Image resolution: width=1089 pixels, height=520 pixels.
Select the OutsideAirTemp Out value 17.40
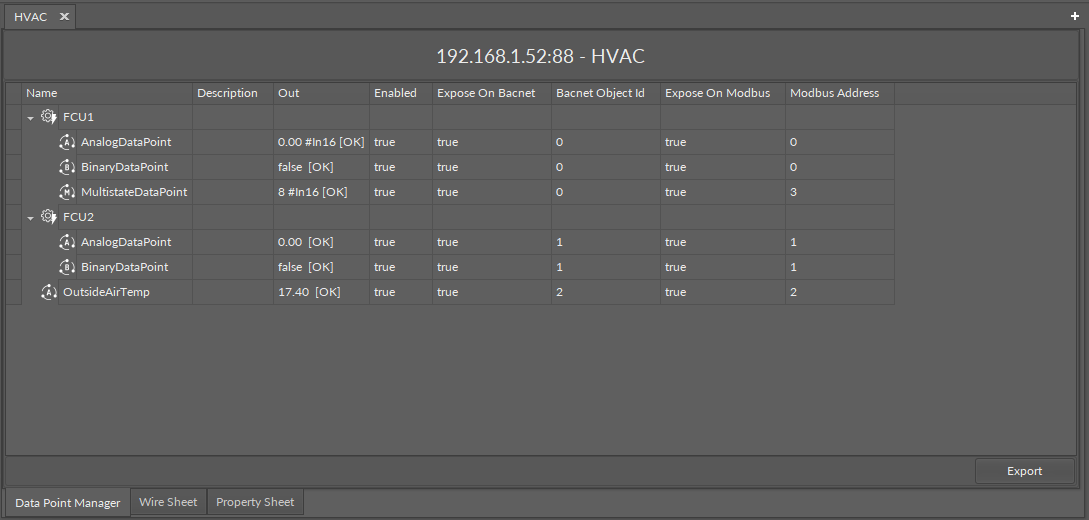(x=309, y=292)
